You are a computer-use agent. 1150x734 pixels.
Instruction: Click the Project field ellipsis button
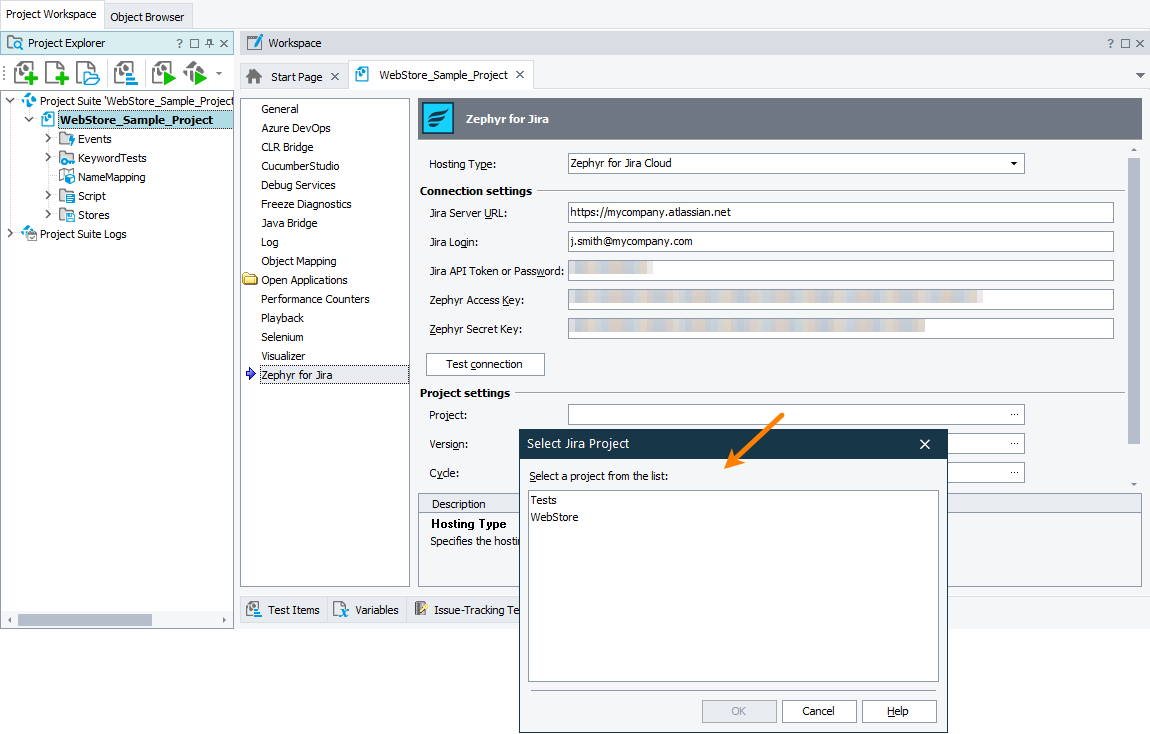[x=1014, y=415]
